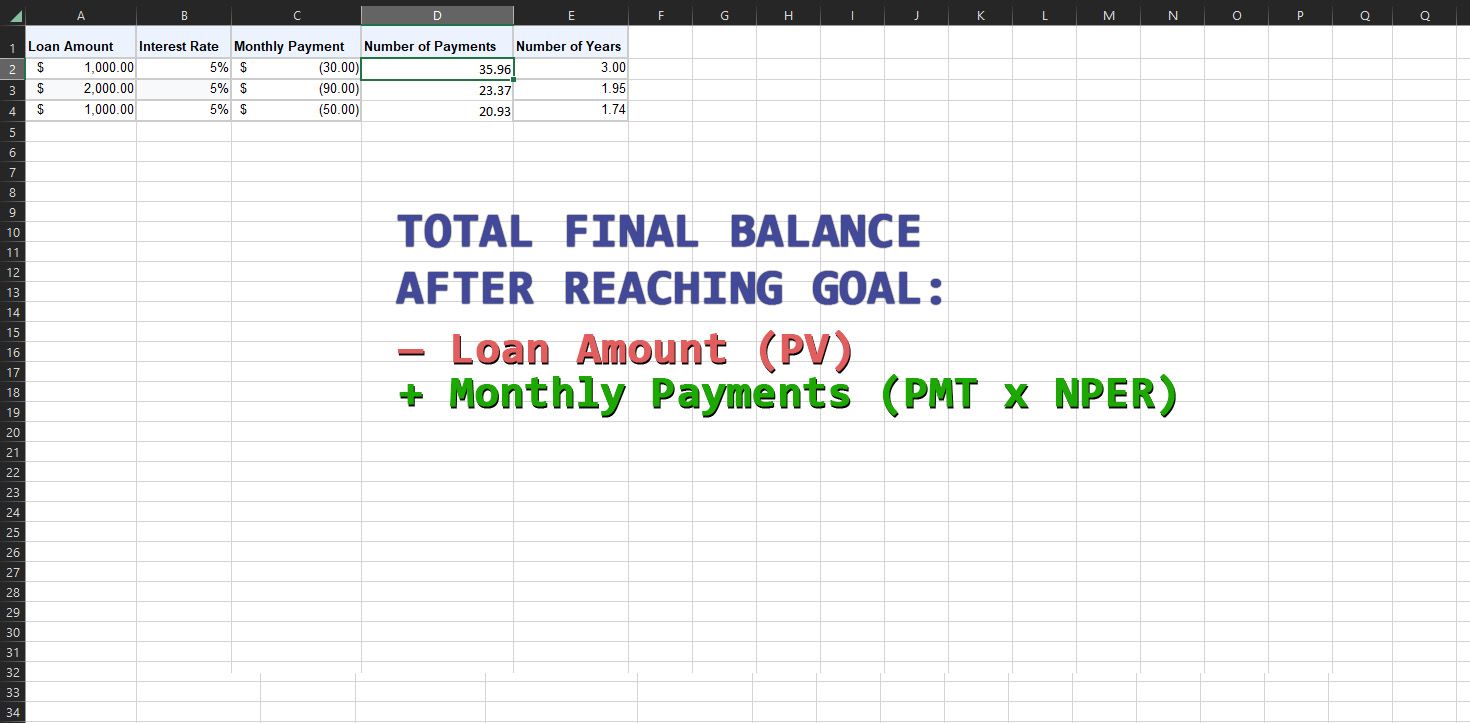The width and height of the screenshot is (1470, 723).
Task: Select column Q header at far right
Action: pyautogui.click(x=1425, y=15)
